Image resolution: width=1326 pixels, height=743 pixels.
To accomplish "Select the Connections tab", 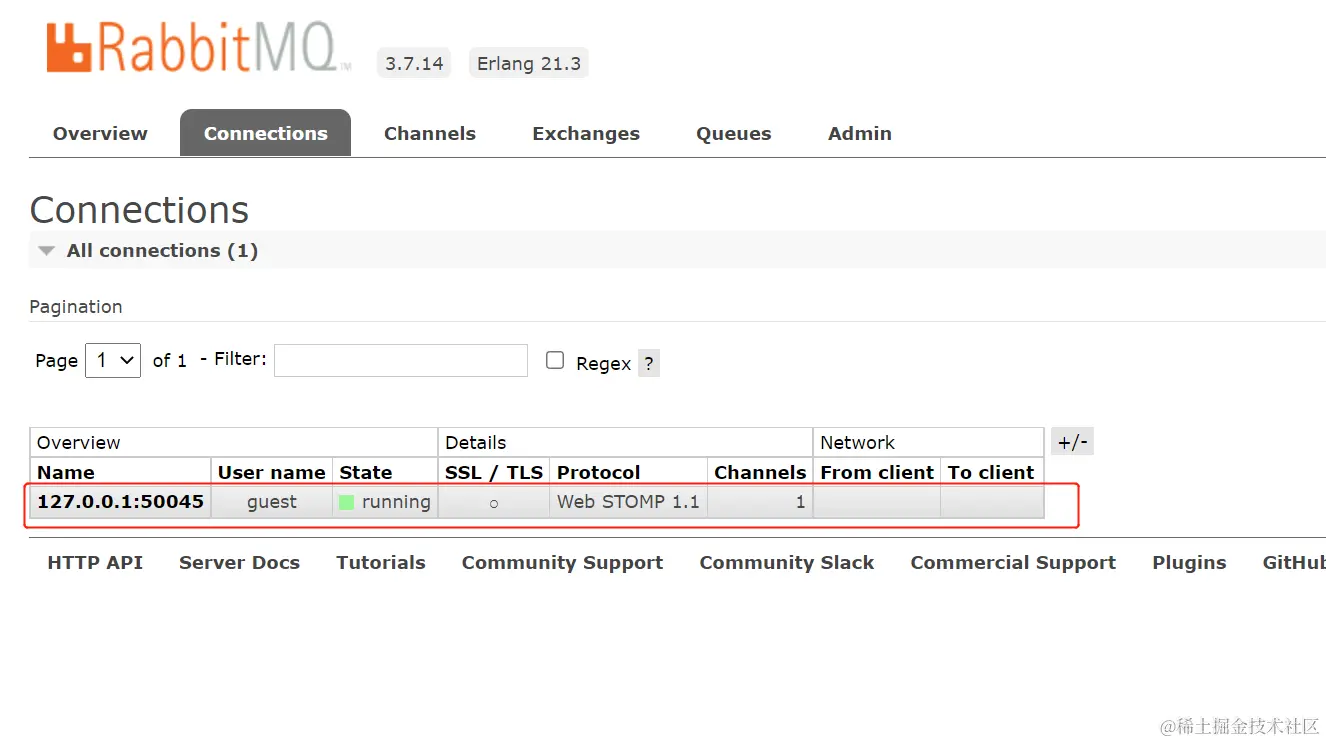I will (265, 133).
